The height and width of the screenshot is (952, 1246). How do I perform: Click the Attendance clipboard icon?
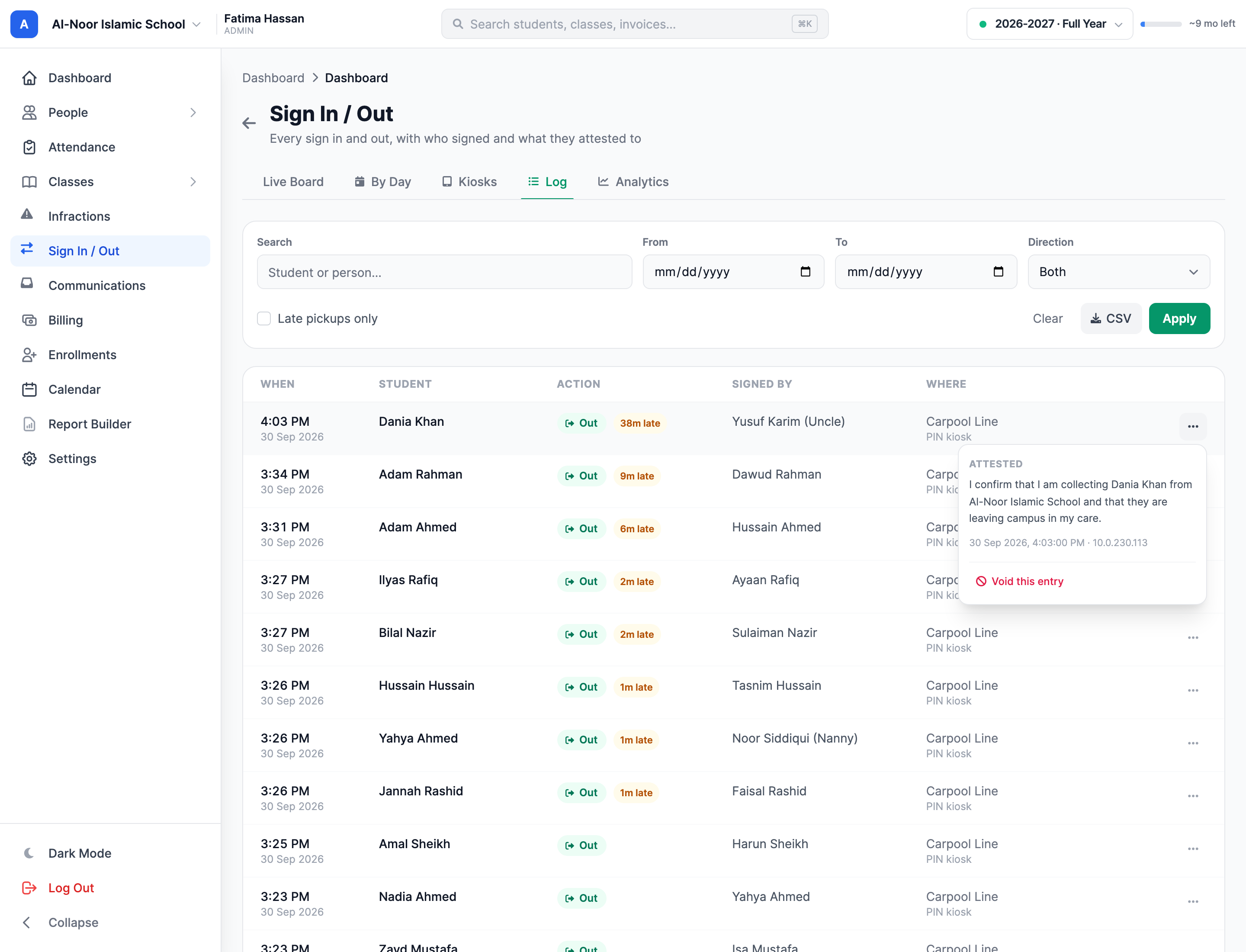(29, 147)
